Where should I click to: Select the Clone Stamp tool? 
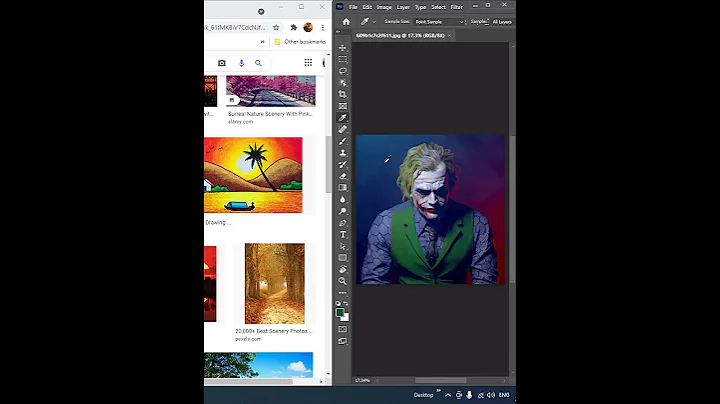pyautogui.click(x=343, y=152)
